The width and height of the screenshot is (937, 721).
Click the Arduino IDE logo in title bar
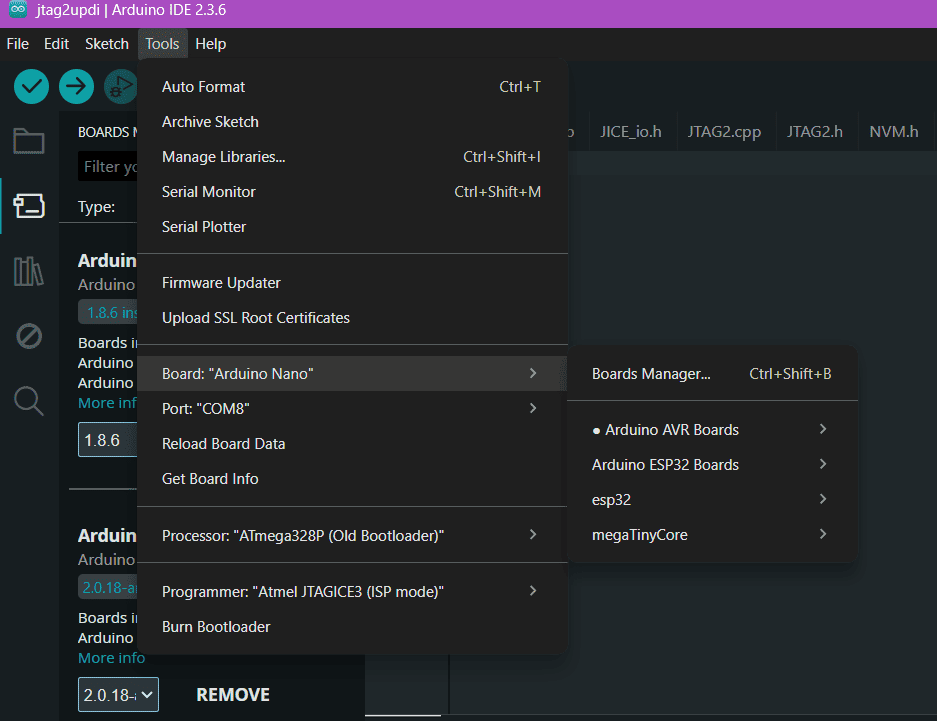tap(17, 10)
